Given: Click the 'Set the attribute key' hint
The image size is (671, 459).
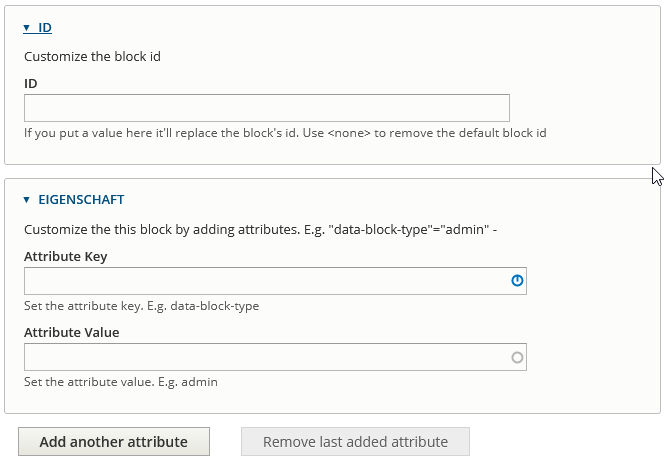Looking at the screenshot, I should tap(141, 306).
